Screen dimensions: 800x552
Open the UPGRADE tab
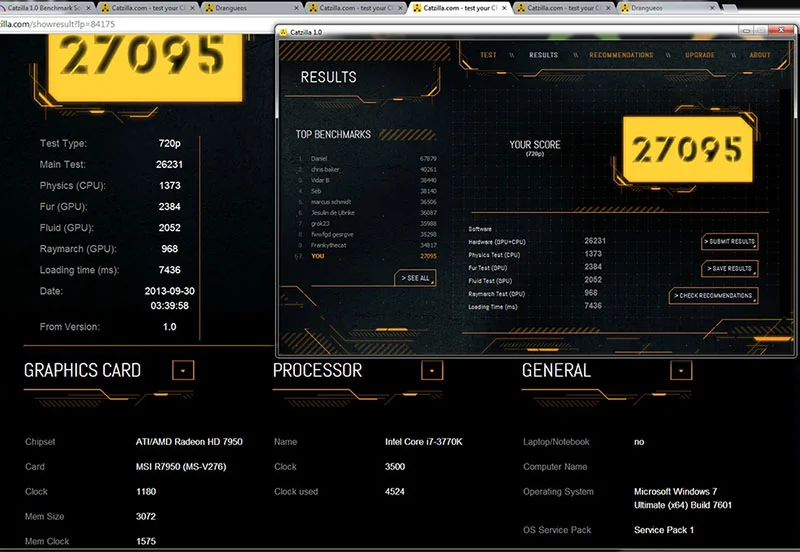coord(699,55)
